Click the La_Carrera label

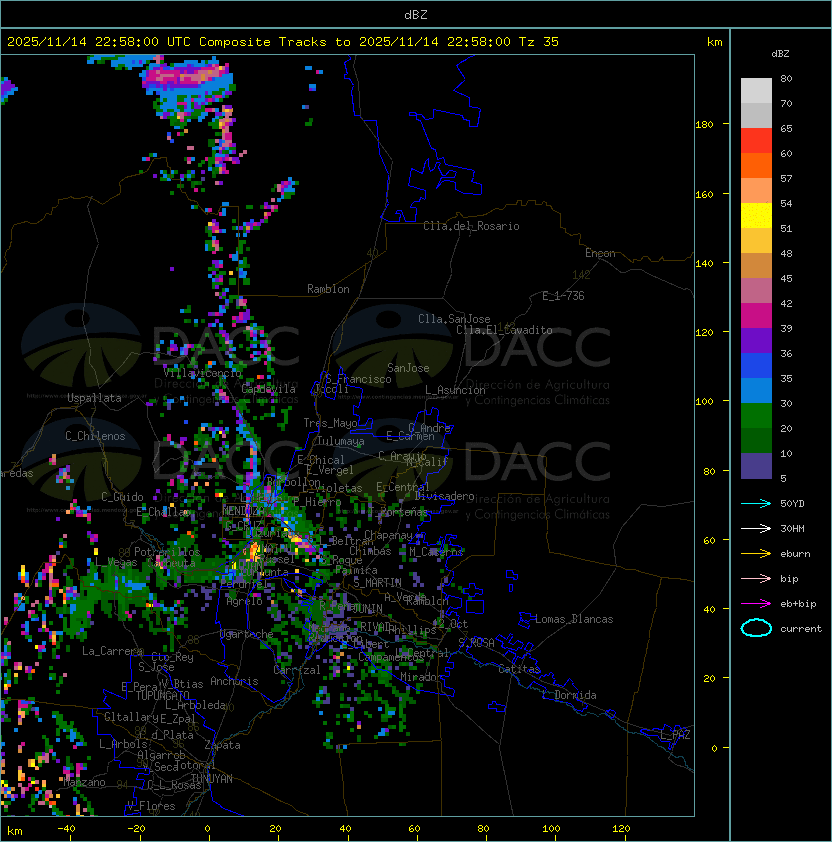click(x=112, y=651)
